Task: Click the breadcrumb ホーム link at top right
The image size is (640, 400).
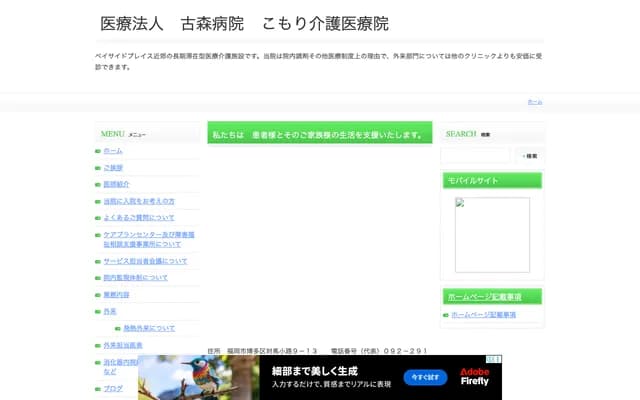Action: coord(535,102)
